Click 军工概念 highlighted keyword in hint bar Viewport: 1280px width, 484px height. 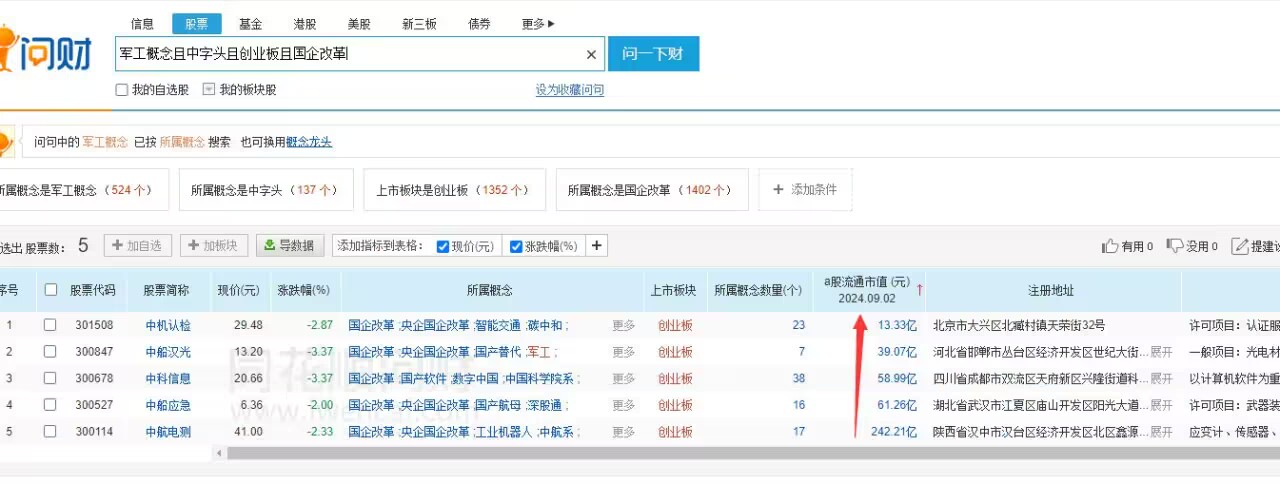coord(105,142)
